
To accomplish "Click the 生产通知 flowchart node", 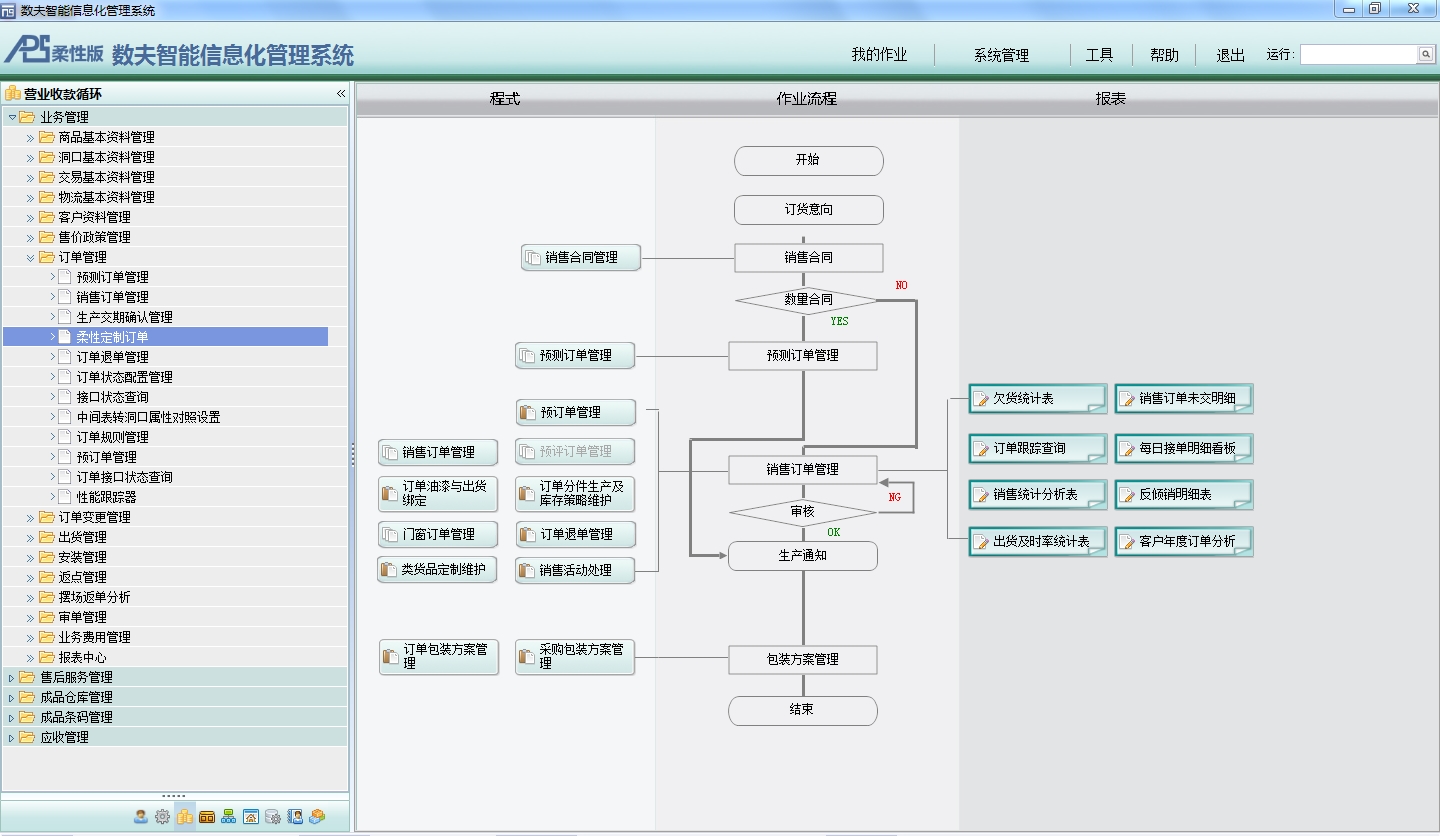I will pyautogui.click(x=803, y=556).
